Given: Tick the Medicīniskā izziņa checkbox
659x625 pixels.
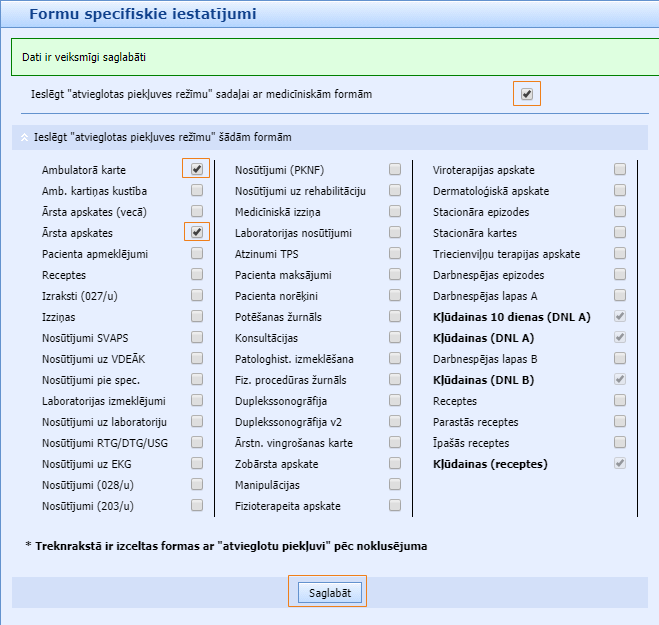Looking at the screenshot, I should click(396, 211).
